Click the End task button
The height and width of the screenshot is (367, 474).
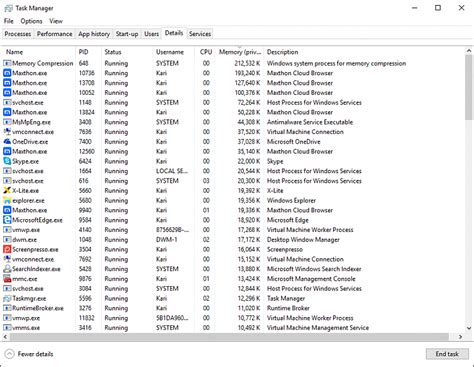pos(447,354)
